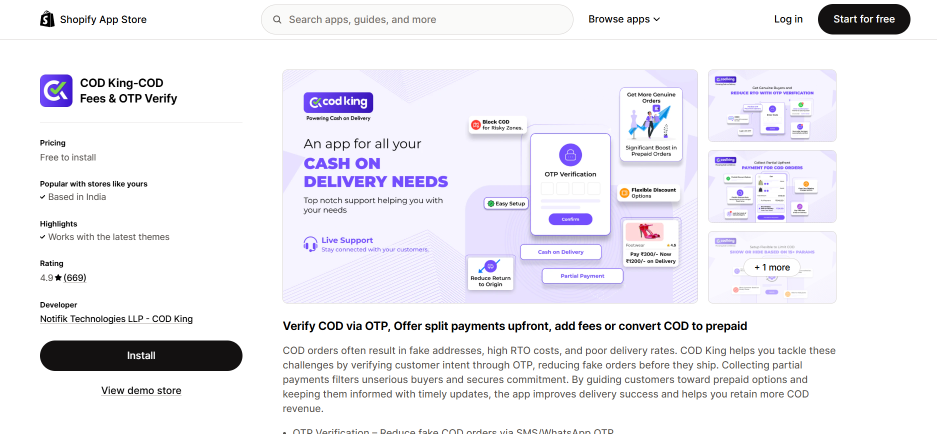Click the main cash on delivery banner

(x=490, y=186)
